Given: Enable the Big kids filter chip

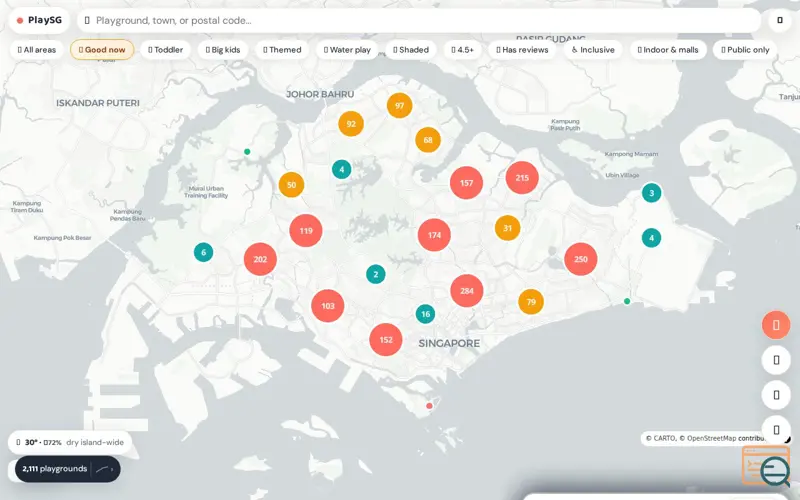Looking at the screenshot, I should [x=223, y=50].
